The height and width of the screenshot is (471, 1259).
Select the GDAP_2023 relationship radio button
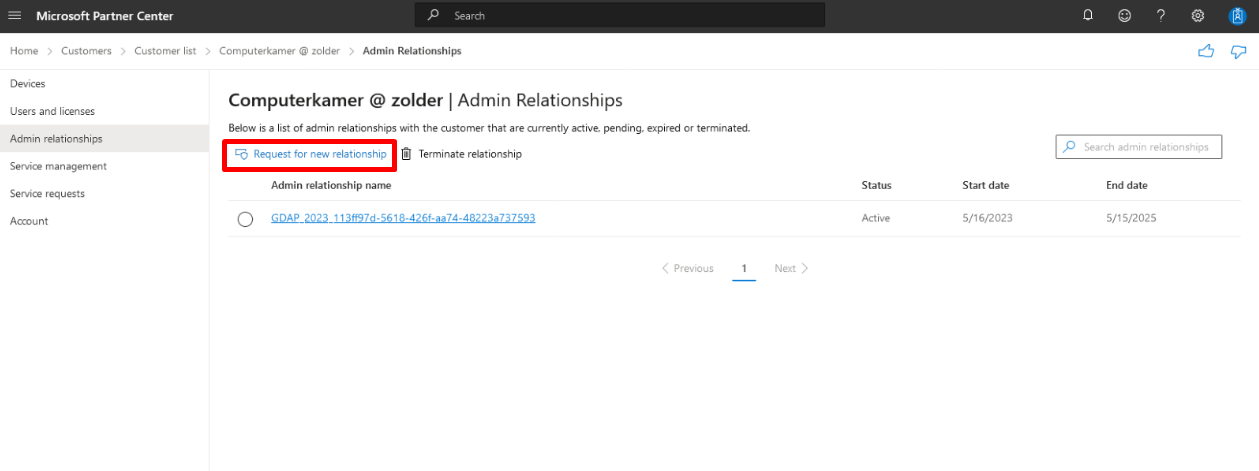tap(246, 219)
